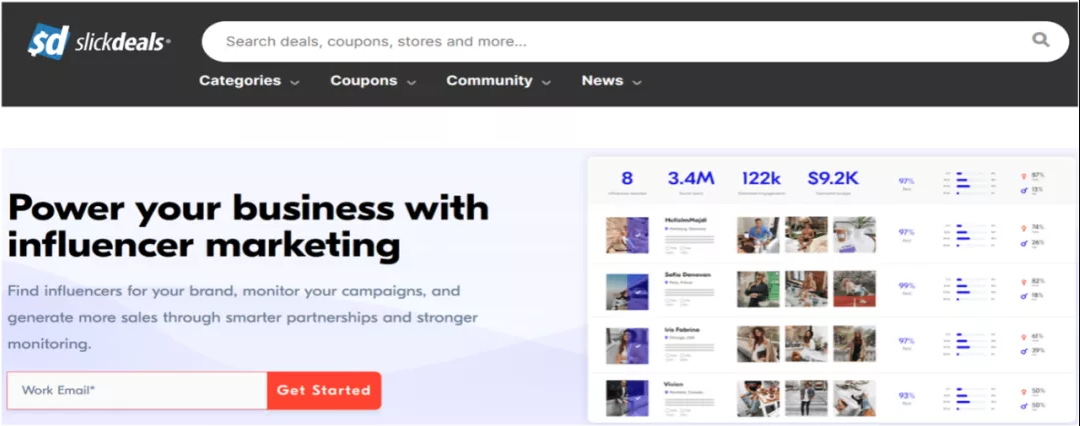The height and width of the screenshot is (426, 1080).
Task: Click the age distribution bars in Sofia Donovan's row
Action: tap(964, 290)
